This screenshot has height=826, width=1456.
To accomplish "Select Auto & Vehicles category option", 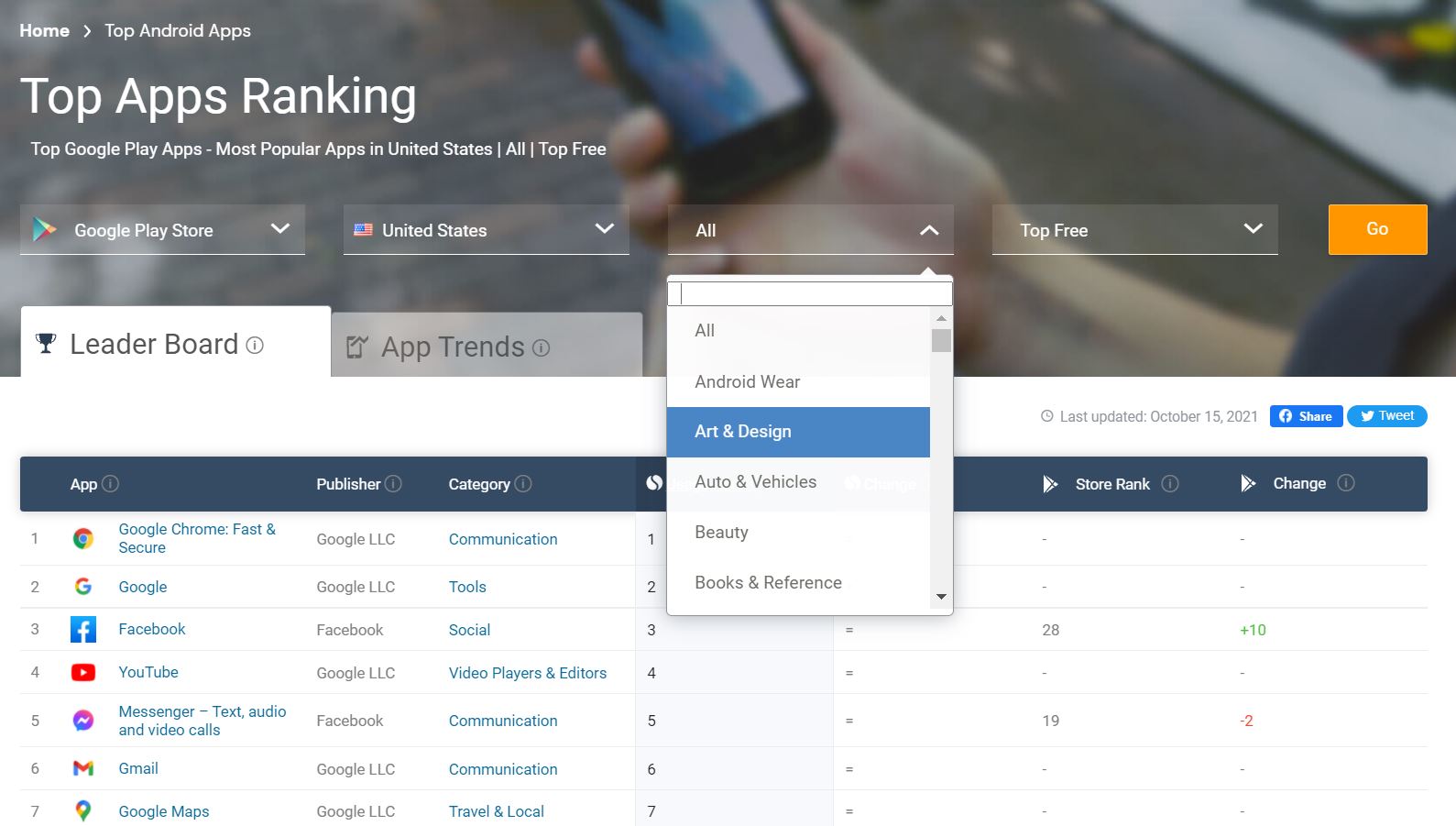I will [798, 482].
